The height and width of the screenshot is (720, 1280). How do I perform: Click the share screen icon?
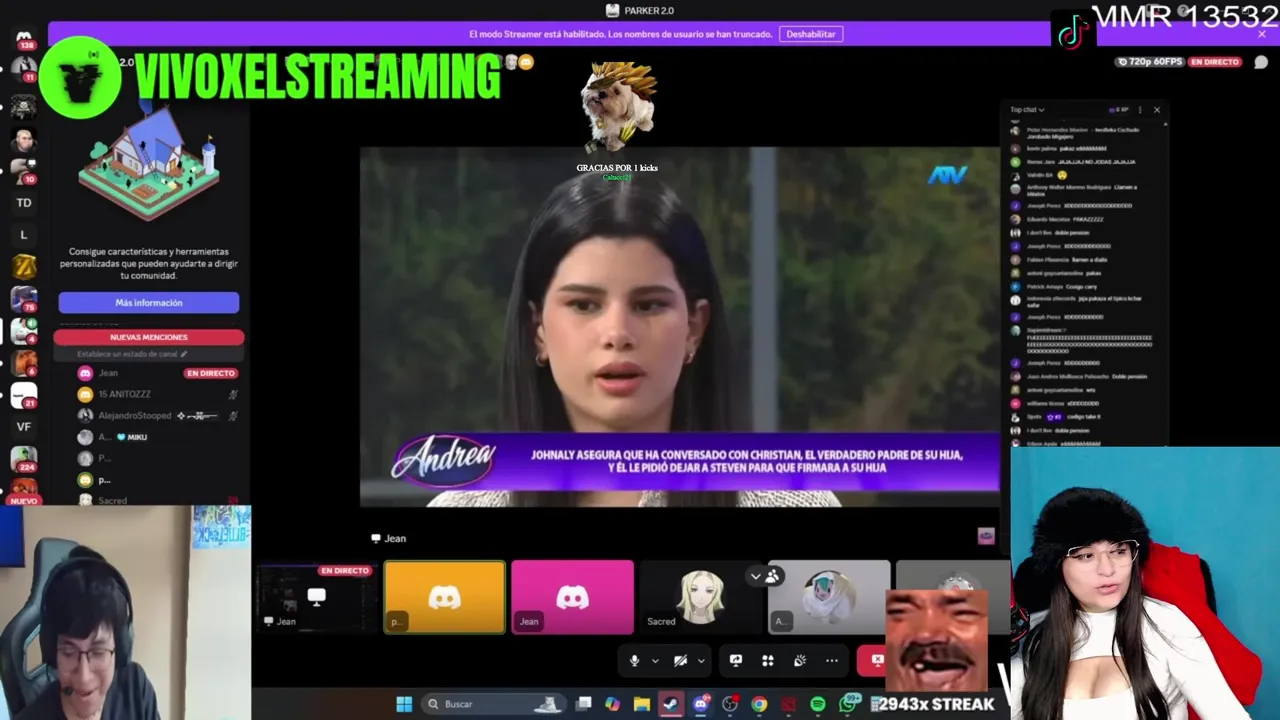(736, 660)
